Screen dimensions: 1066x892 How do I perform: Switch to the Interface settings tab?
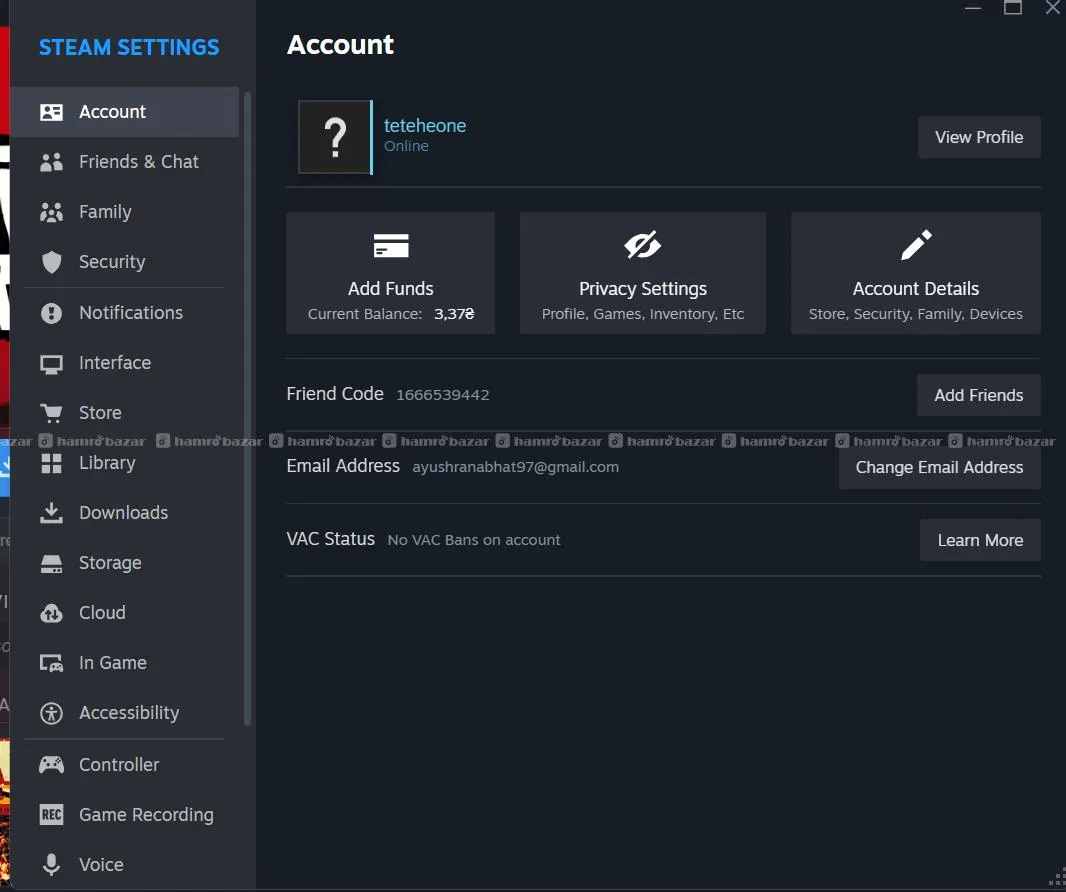coord(115,363)
